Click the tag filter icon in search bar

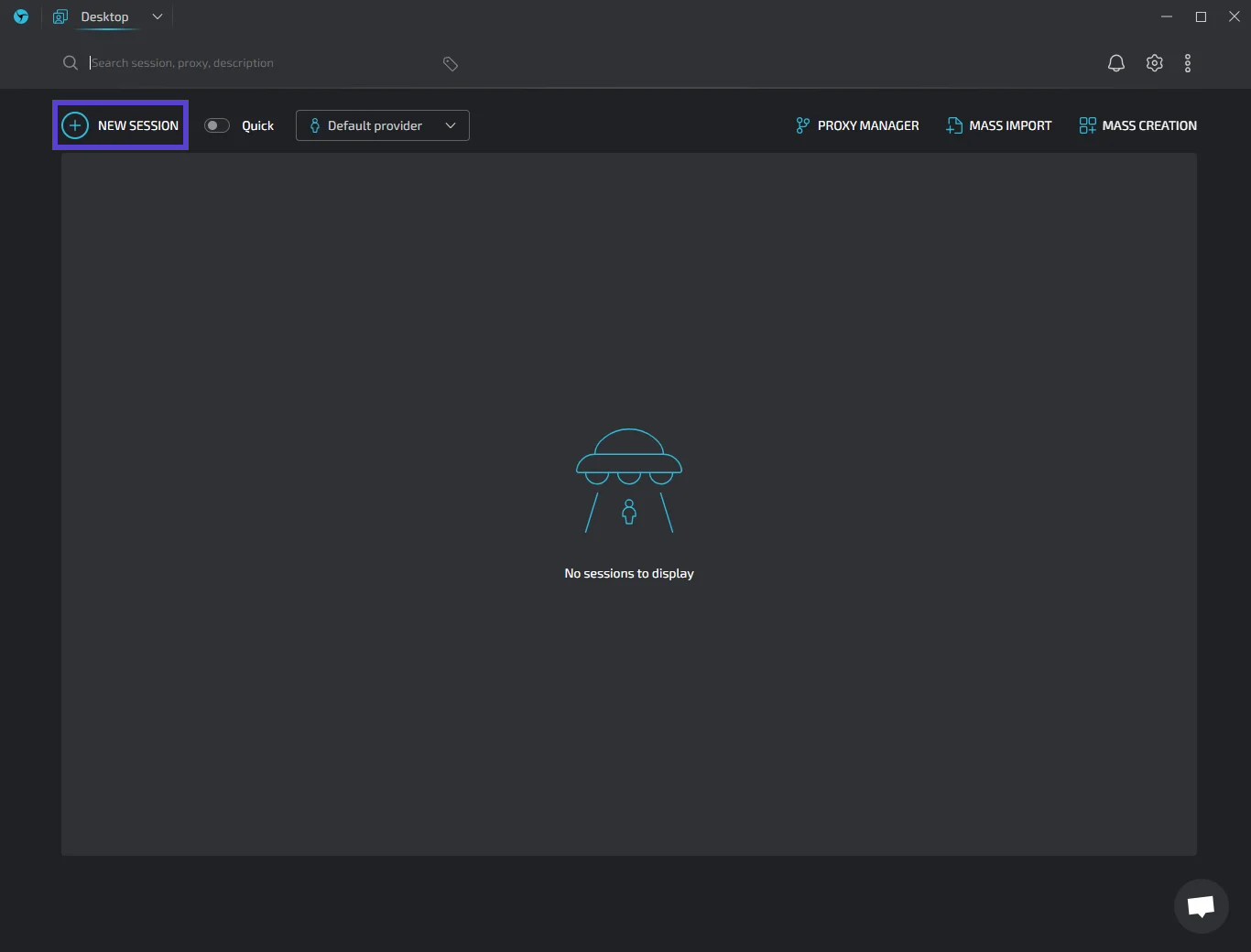[450, 63]
